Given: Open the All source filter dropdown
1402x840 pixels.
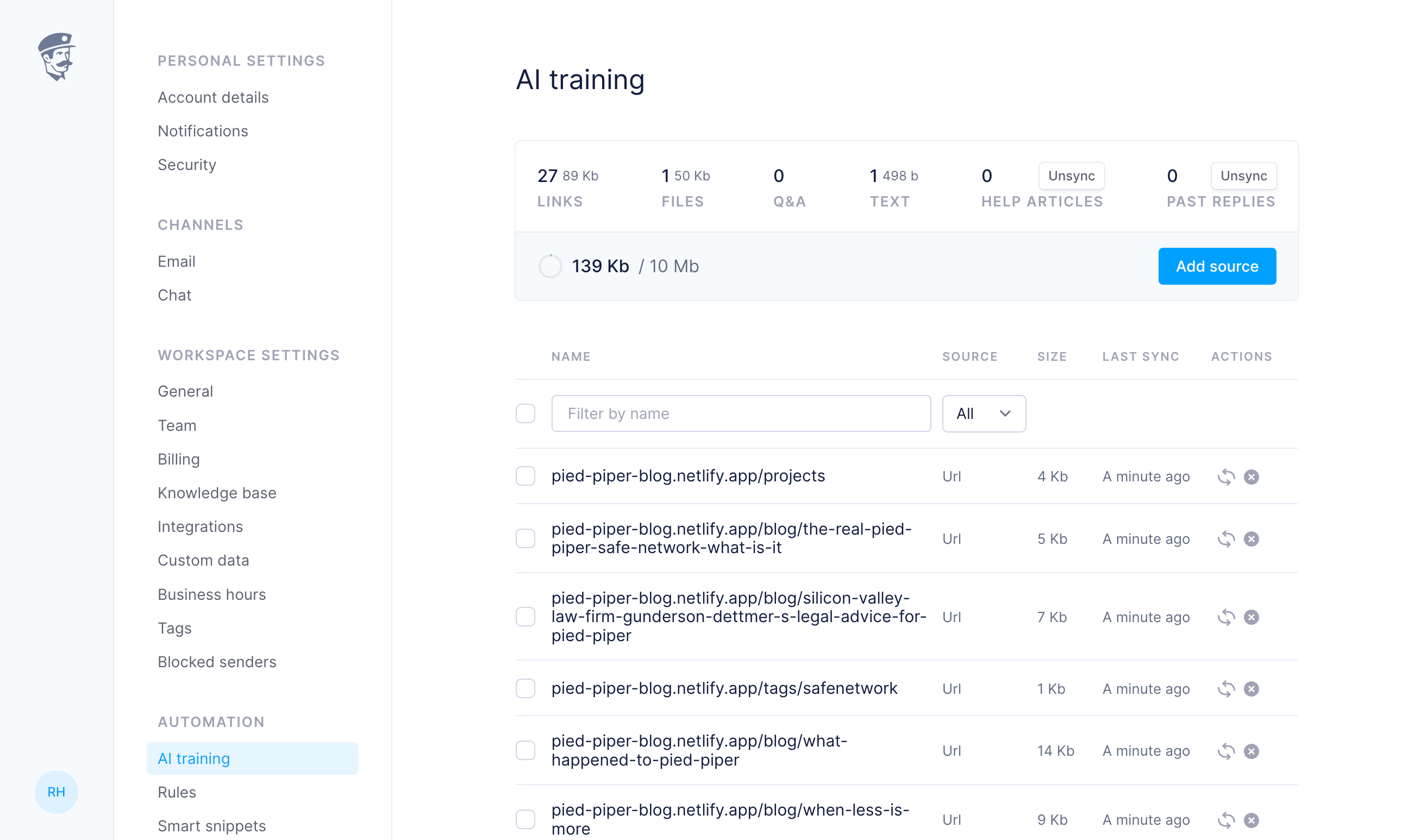Looking at the screenshot, I should (x=983, y=414).
